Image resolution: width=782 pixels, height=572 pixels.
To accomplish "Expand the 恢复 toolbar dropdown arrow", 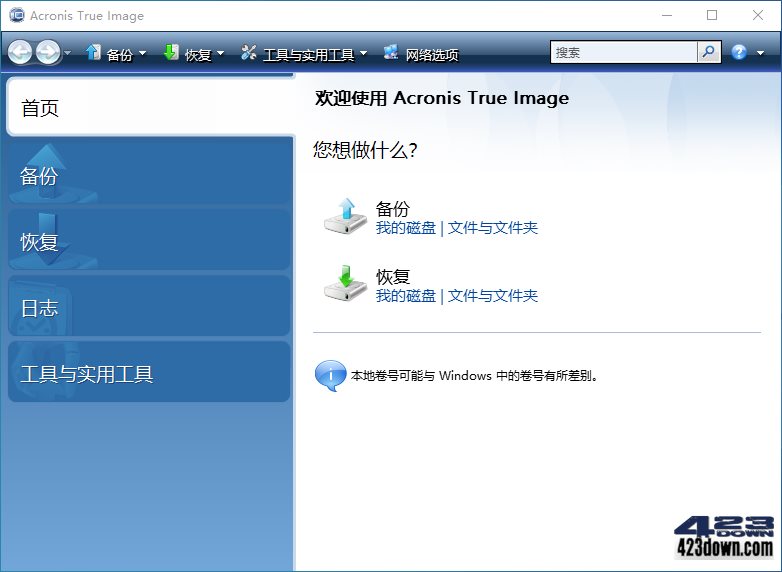I will pyautogui.click(x=220, y=53).
